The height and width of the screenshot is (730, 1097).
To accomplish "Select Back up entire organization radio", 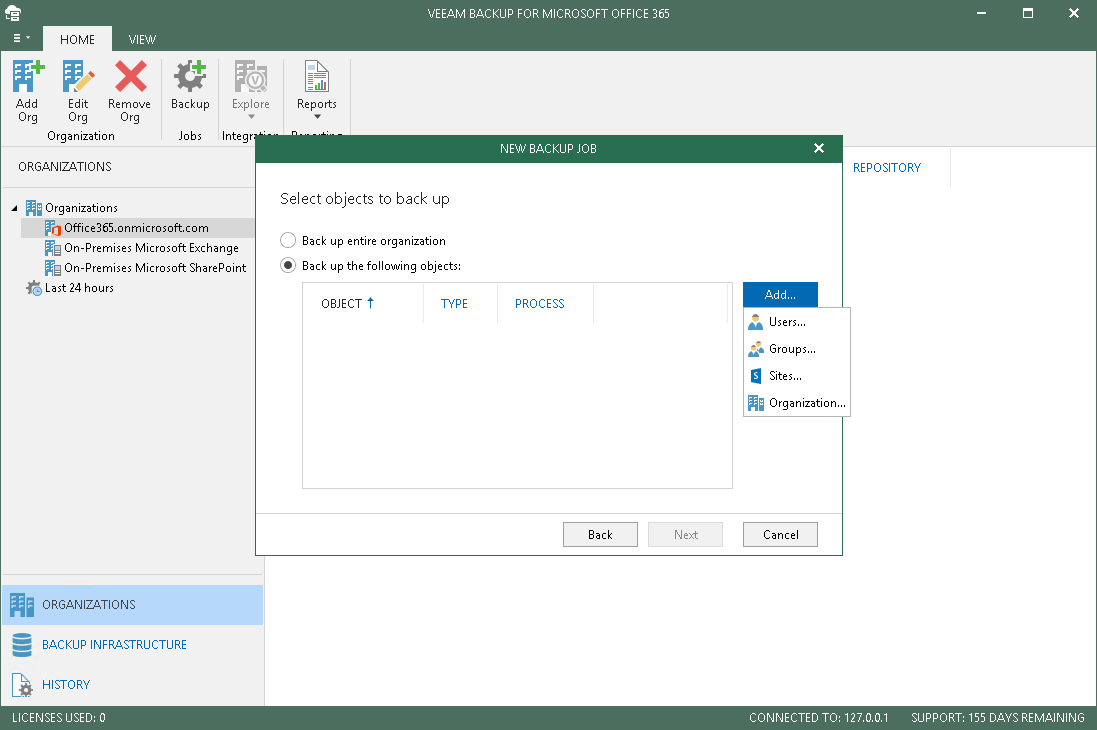I will pyautogui.click(x=288, y=241).
